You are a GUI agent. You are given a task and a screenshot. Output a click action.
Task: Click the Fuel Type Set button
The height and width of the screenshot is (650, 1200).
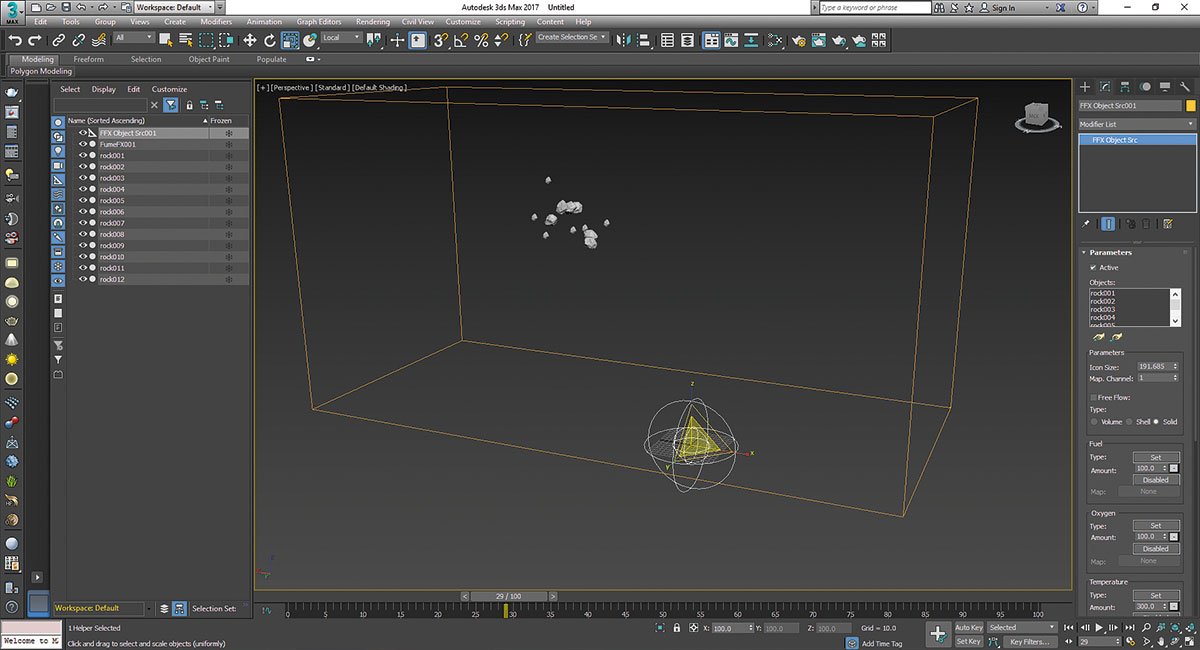tap(1156, 457)
